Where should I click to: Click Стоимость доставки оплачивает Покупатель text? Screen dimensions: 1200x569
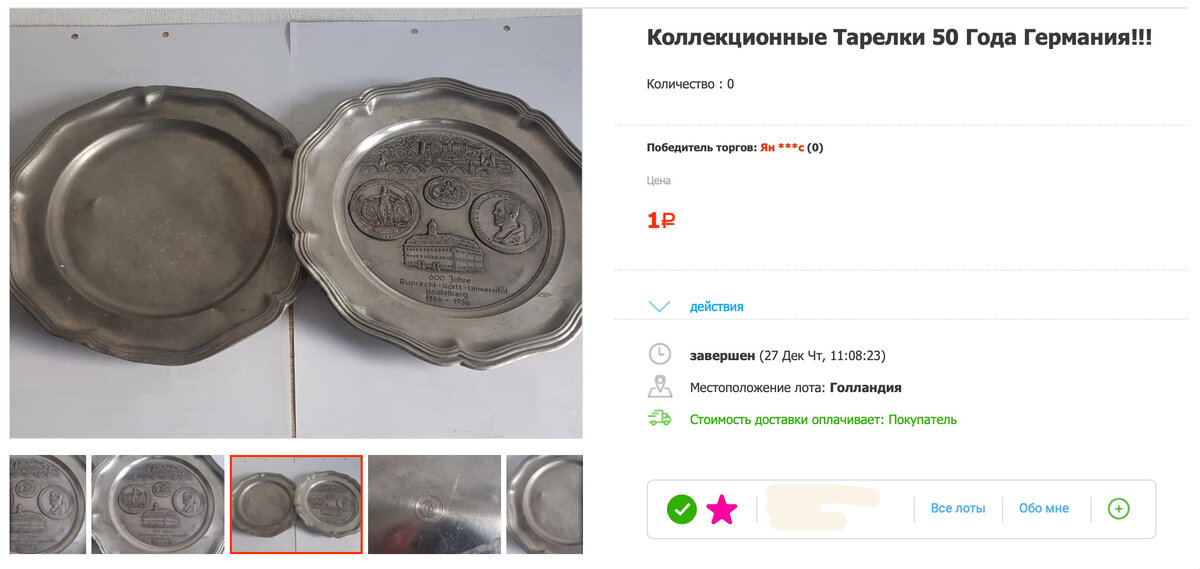pyautogui.click(x=823, y=419)
